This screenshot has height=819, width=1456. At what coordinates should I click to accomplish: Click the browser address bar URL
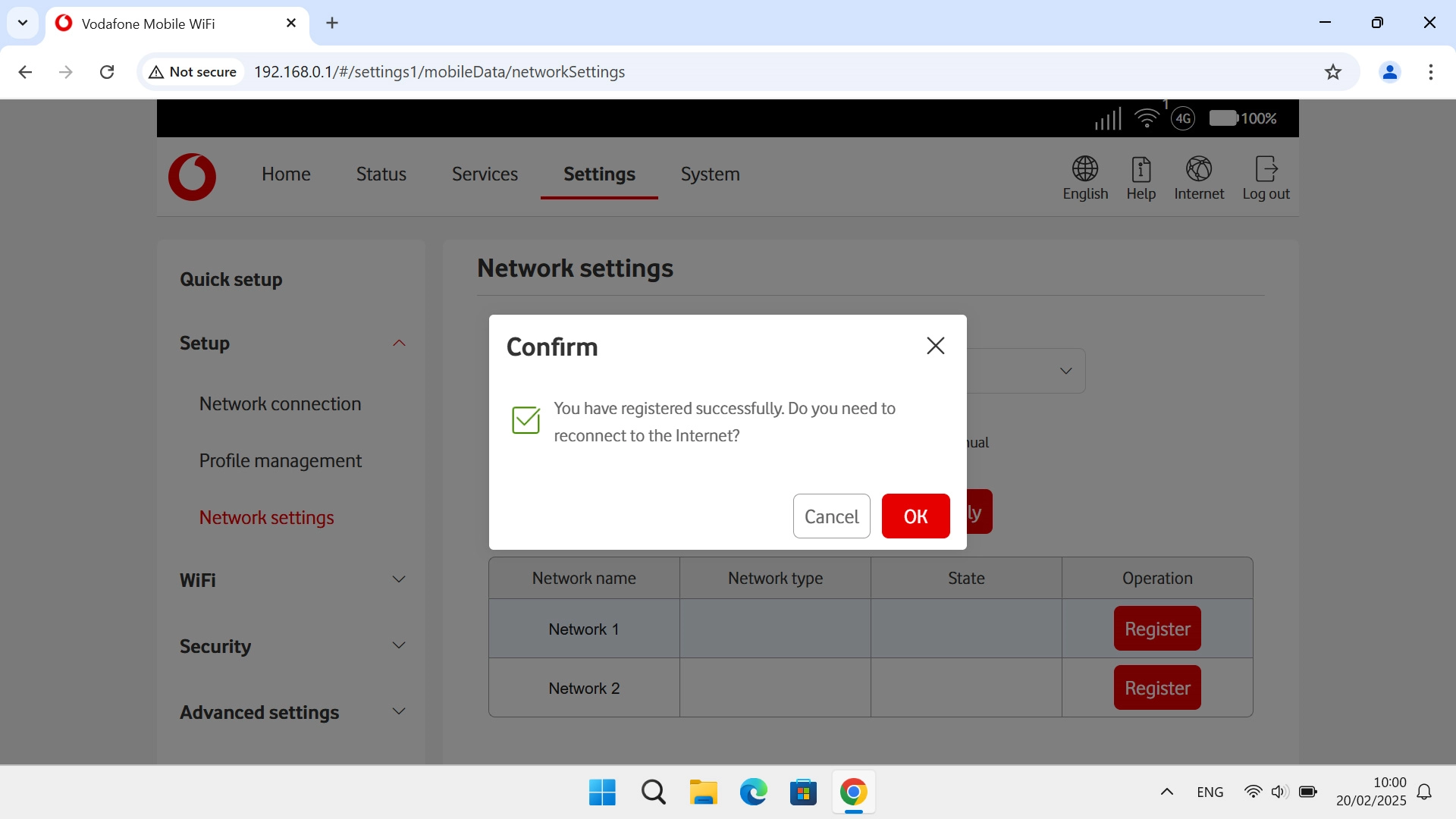(x=439, y=72)
